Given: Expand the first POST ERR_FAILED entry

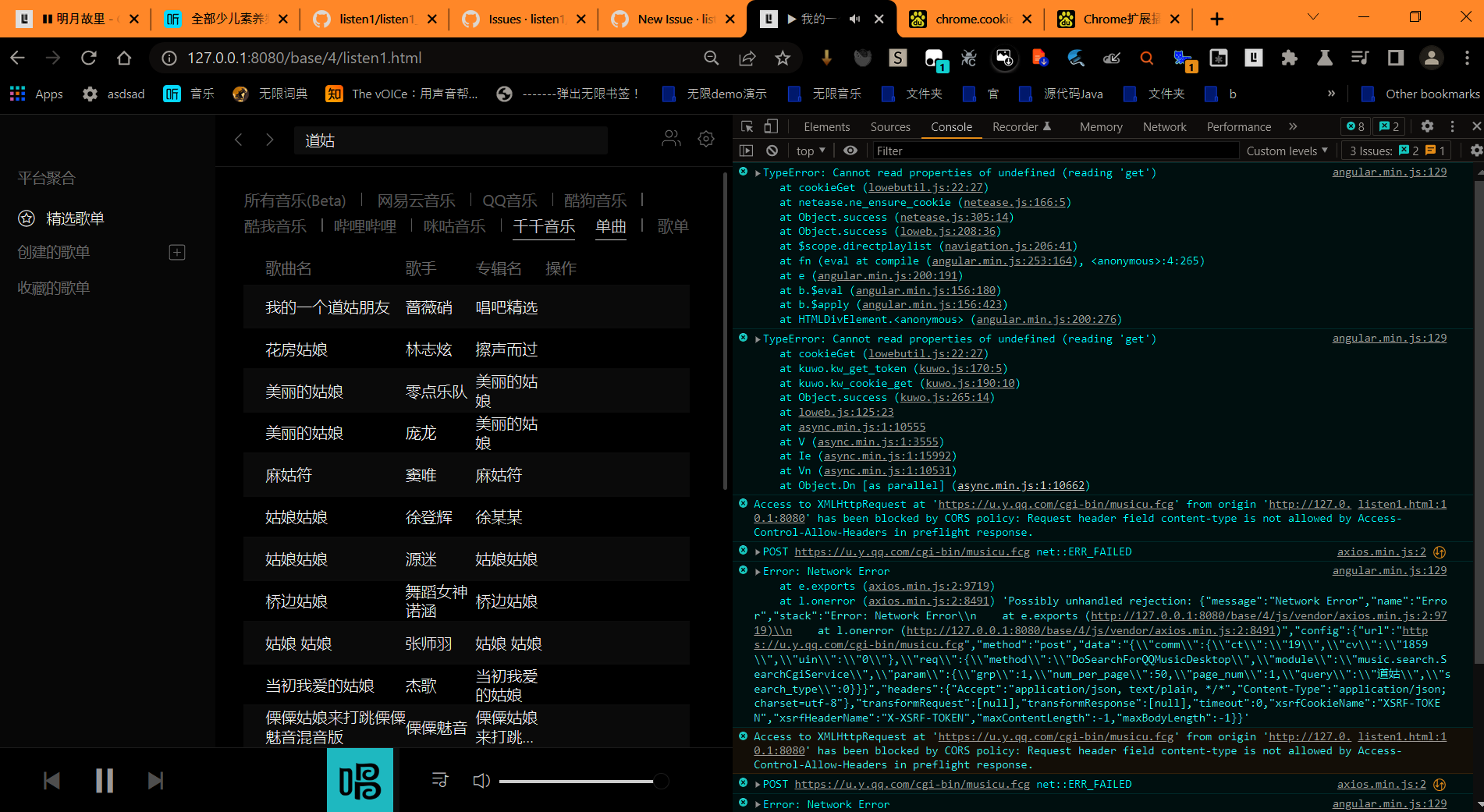Looking at the screenshot, I should (x=758, y=552).
